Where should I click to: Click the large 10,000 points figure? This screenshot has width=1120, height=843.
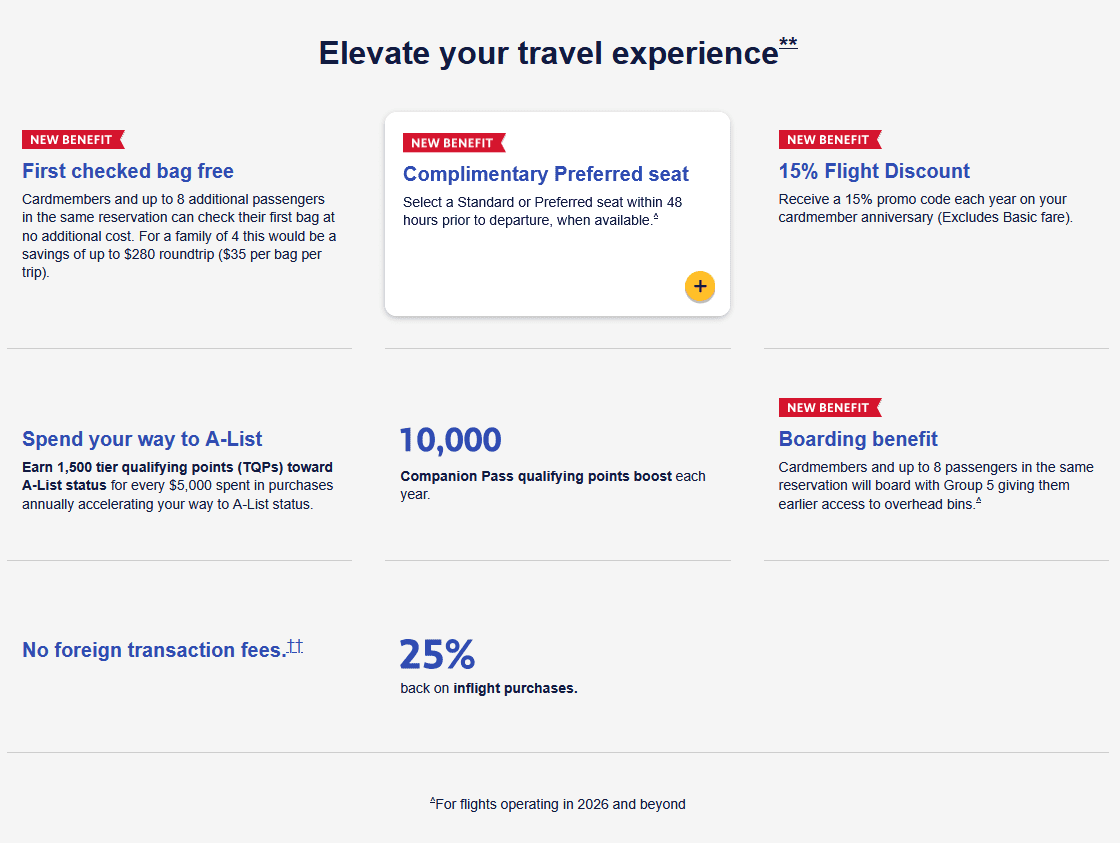451,440
